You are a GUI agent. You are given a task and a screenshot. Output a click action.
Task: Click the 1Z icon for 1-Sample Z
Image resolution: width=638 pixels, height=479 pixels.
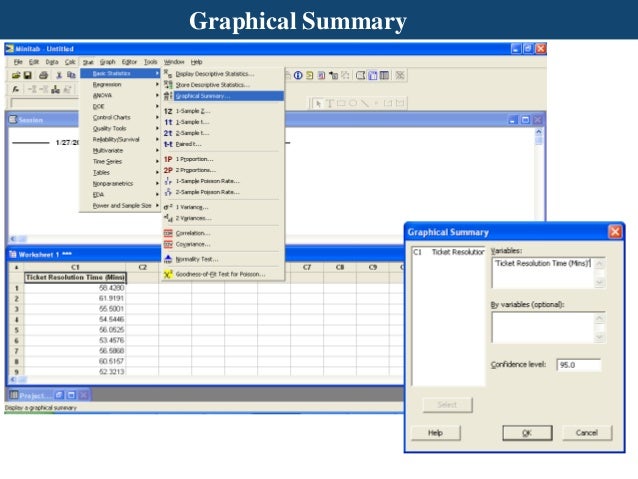coord(168,111)
